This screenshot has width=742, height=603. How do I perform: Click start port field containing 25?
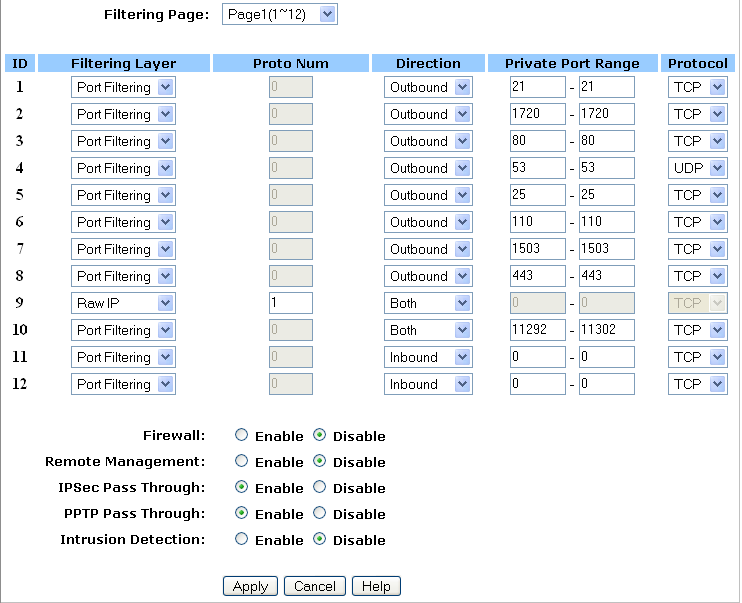pyautogui.click(x=538, y=195)
